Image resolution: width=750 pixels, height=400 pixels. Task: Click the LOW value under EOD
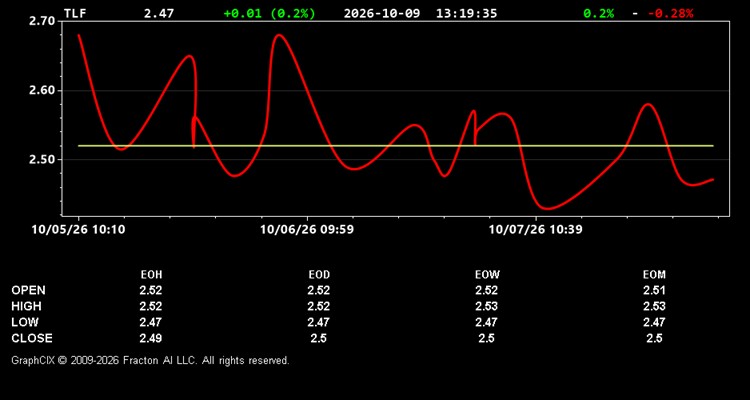[x=319, y=322]
